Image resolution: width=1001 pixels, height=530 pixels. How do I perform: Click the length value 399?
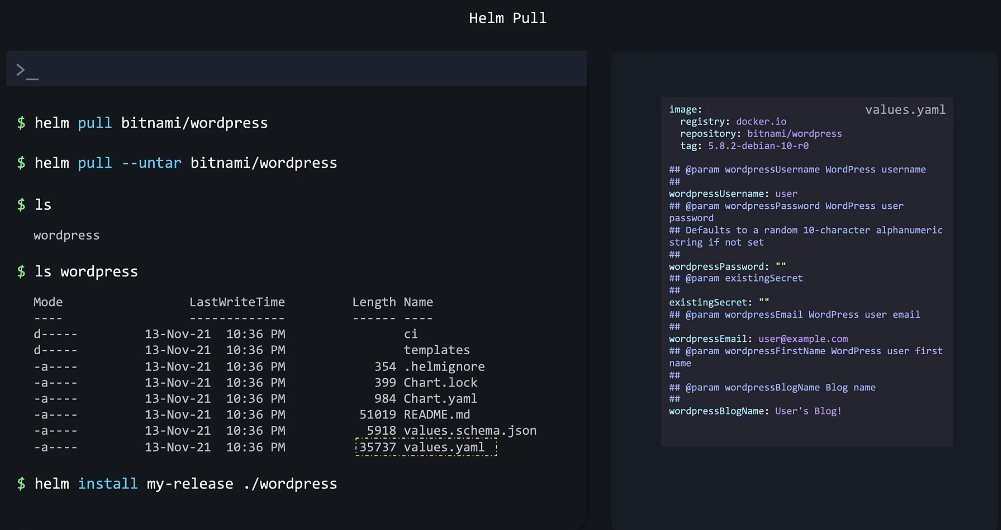pyautogui.click(x=385, y=382)
